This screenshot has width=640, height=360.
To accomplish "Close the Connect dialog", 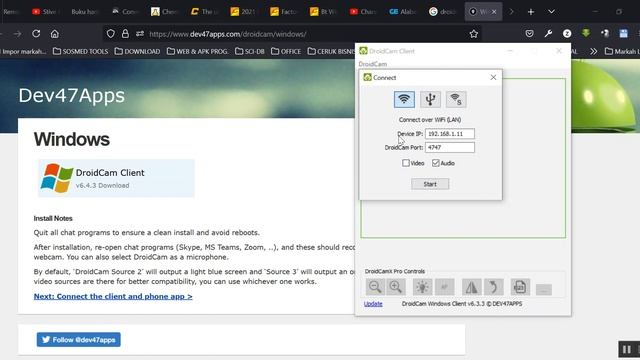I will (493, 77).
